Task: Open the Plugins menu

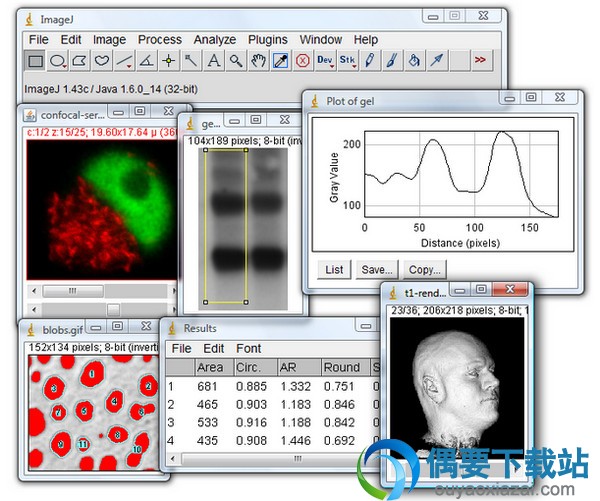Action: (267, 40)
